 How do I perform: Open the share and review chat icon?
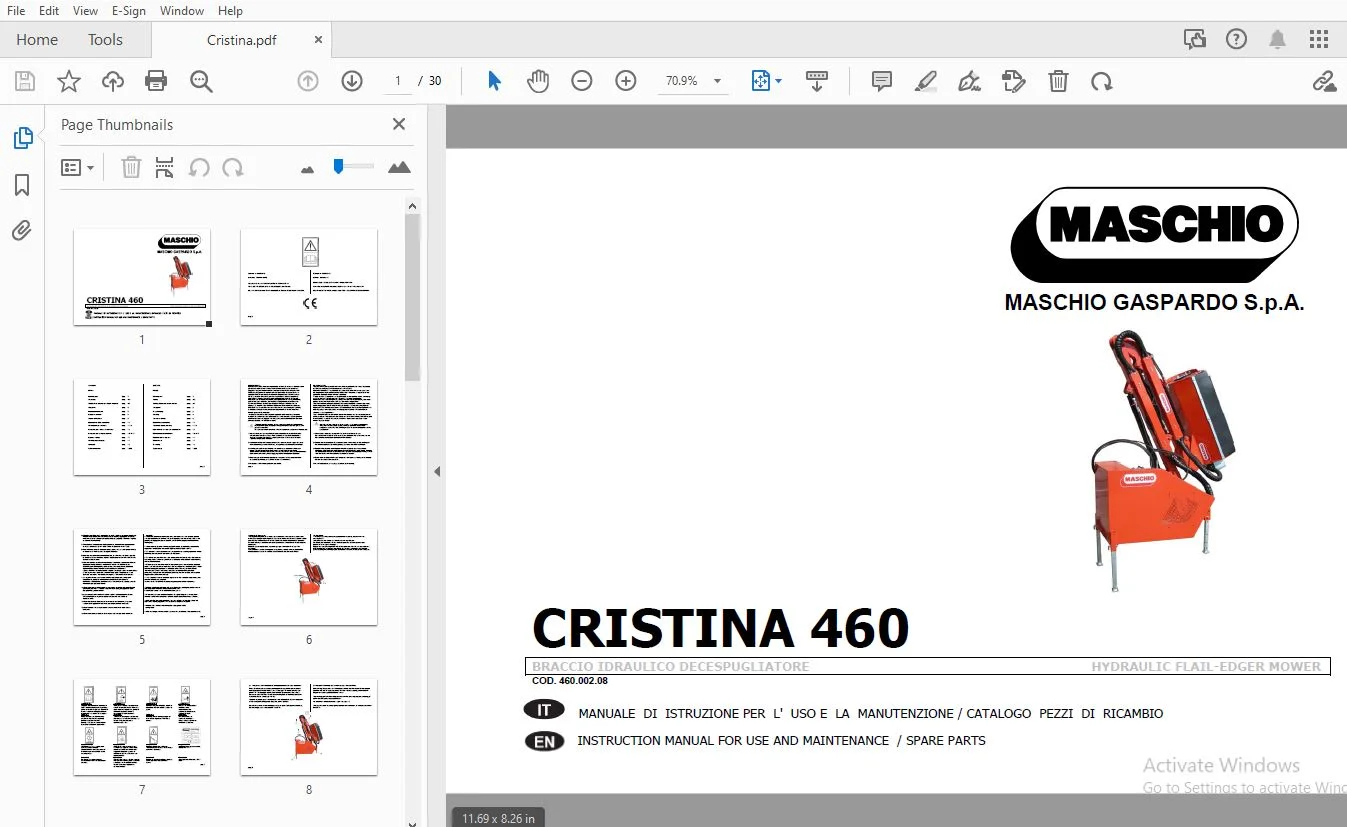click(x=1194, y=40)
